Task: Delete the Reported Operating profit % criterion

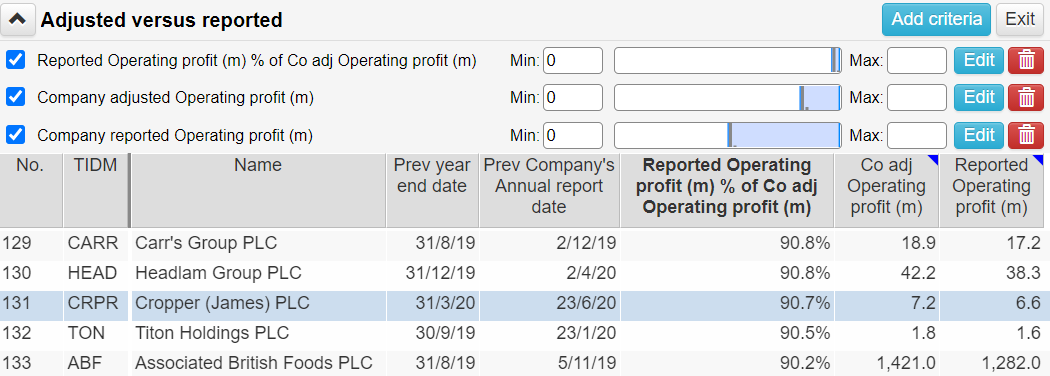Action: [x=1026, y=61]
